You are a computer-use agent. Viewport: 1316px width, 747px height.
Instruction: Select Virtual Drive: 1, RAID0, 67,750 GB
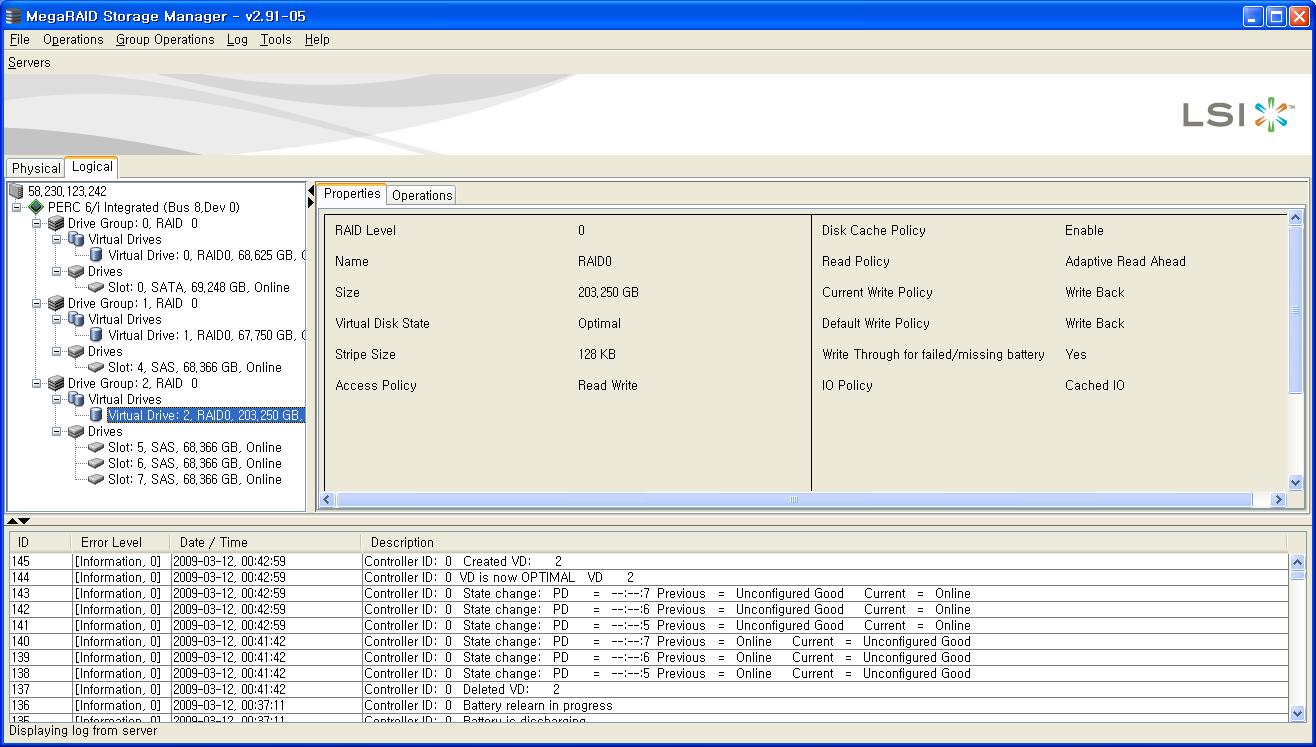pyautogui.click(x=206, y=335)
